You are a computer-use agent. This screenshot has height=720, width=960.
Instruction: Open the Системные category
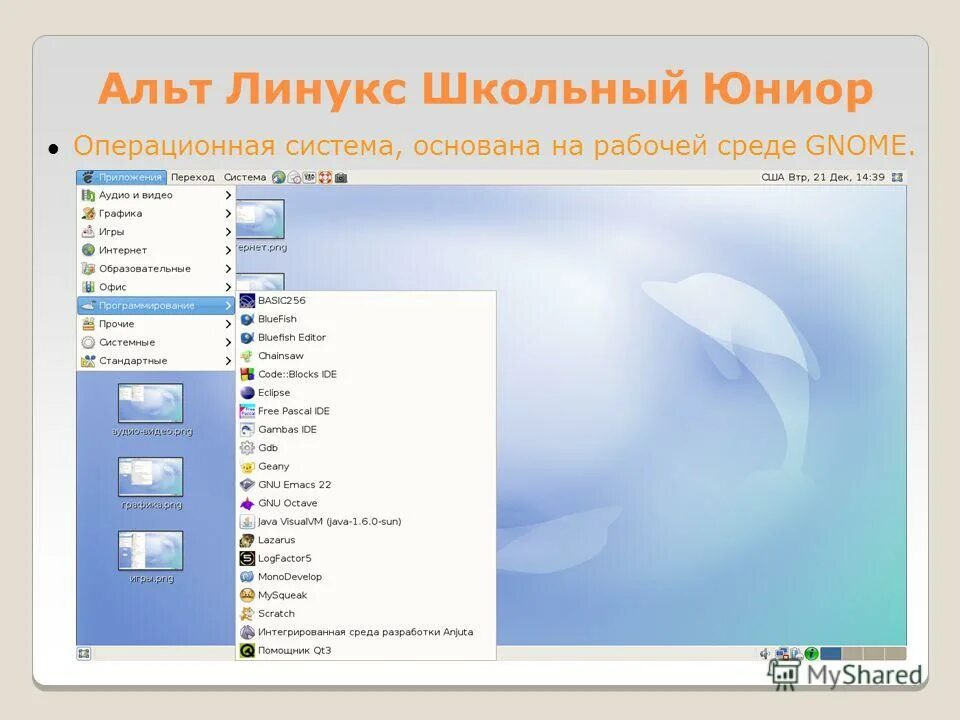pos(156,342)
